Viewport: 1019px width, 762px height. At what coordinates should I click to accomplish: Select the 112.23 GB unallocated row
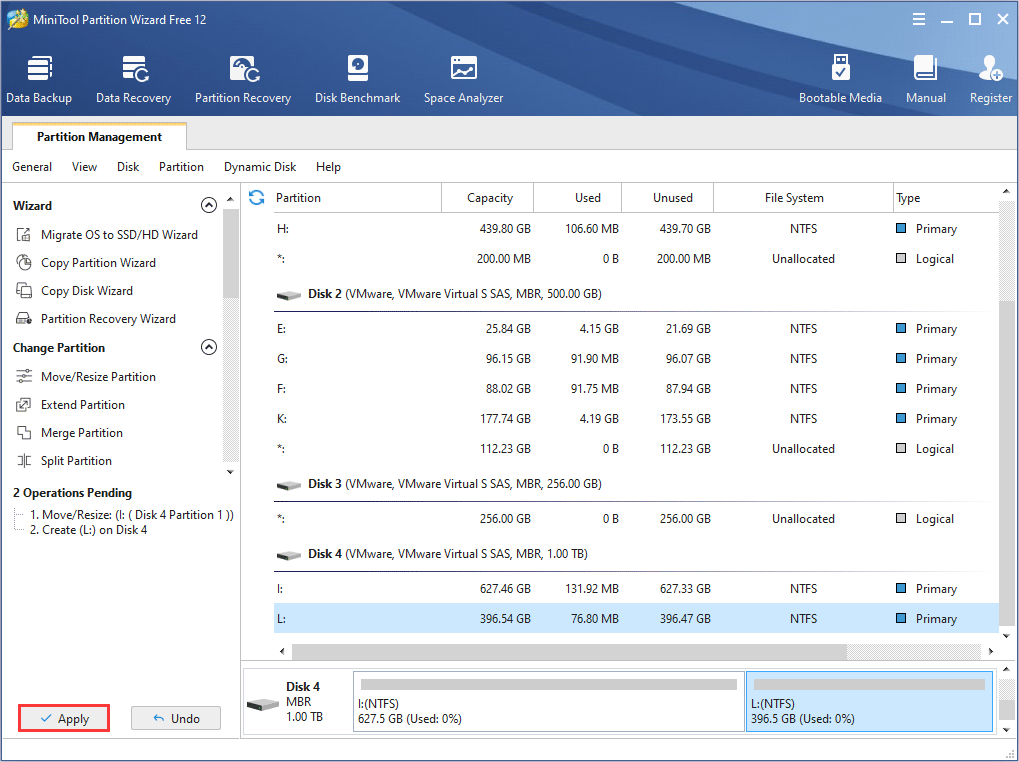(636, 448)
